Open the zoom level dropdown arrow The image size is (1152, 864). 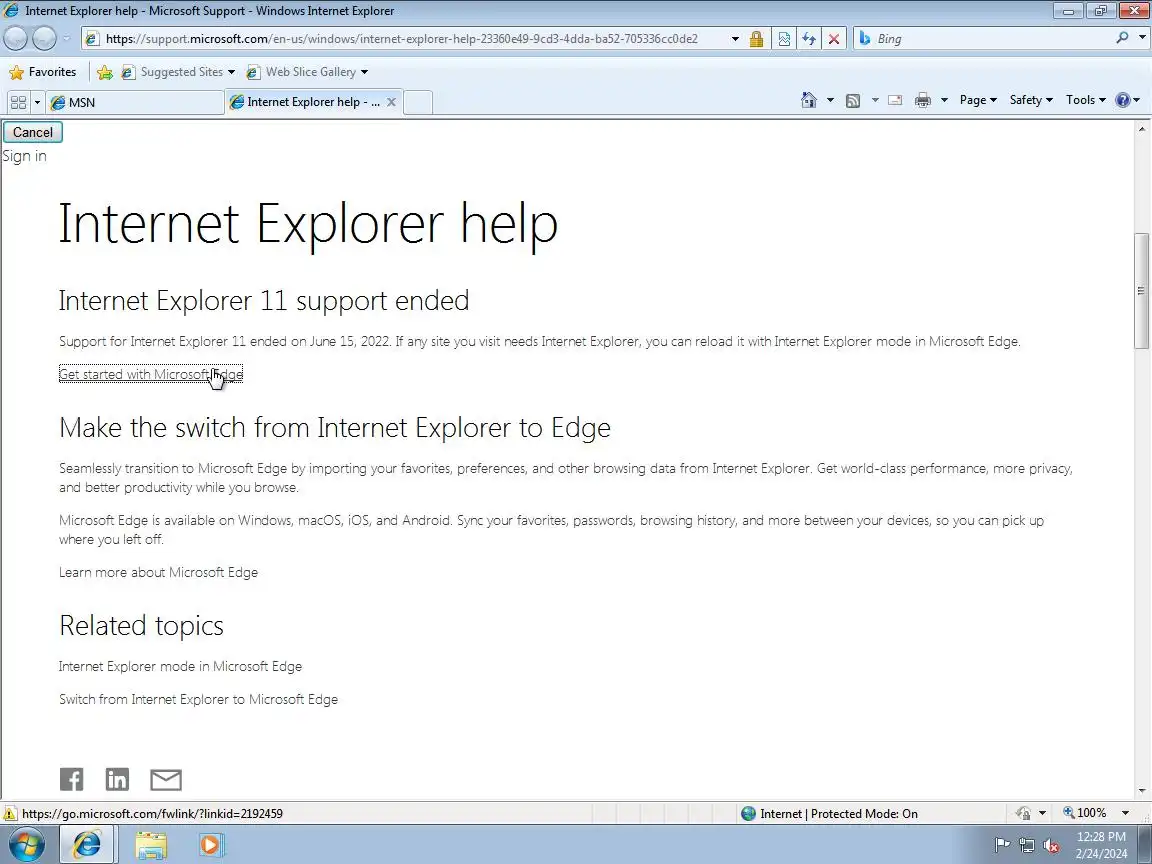tap(1125, 813)
